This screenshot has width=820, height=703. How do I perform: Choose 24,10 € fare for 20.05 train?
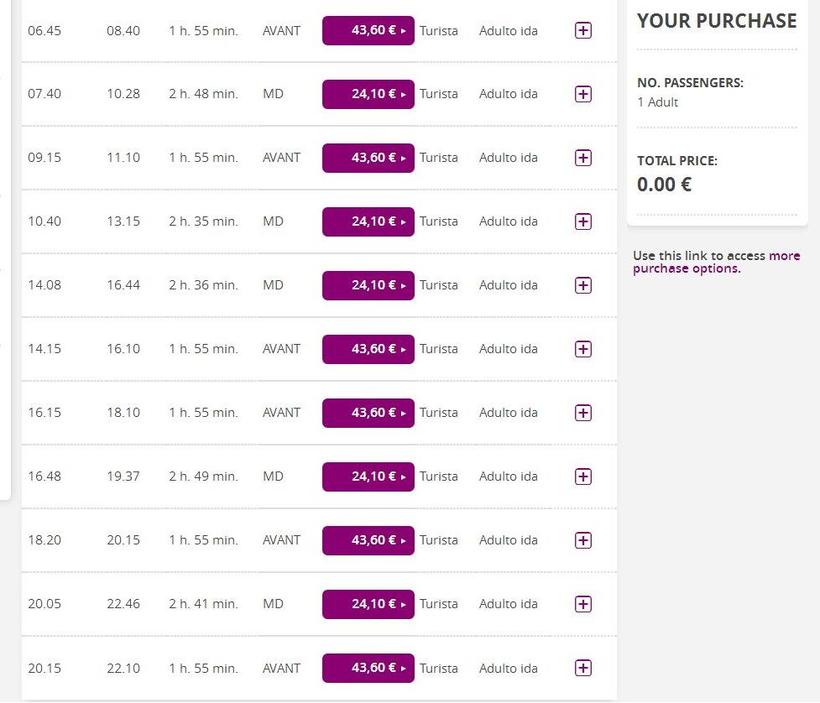(368, 604)
